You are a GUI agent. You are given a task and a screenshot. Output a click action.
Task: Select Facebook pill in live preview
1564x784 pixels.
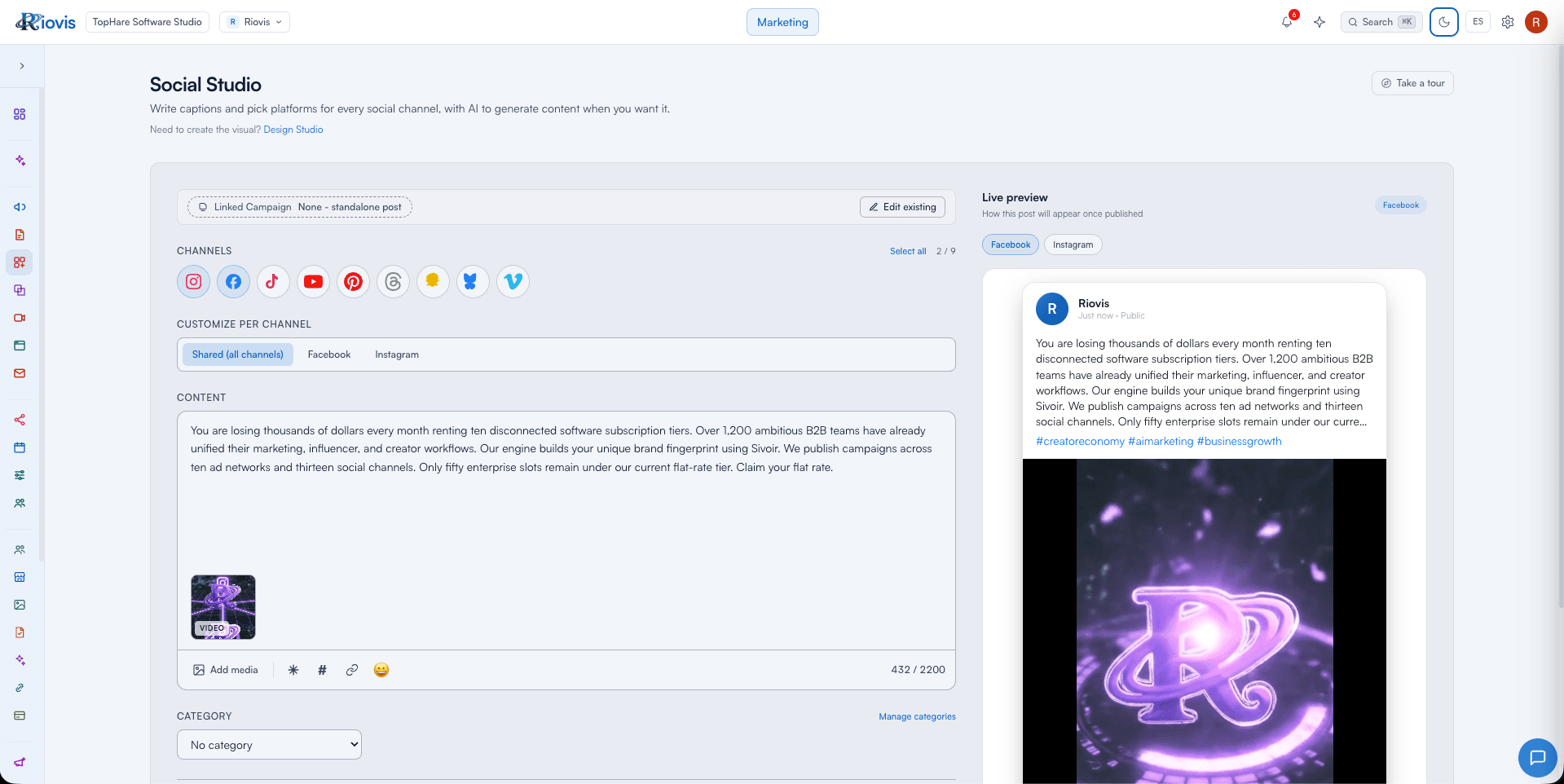[x=1011, y=244]
